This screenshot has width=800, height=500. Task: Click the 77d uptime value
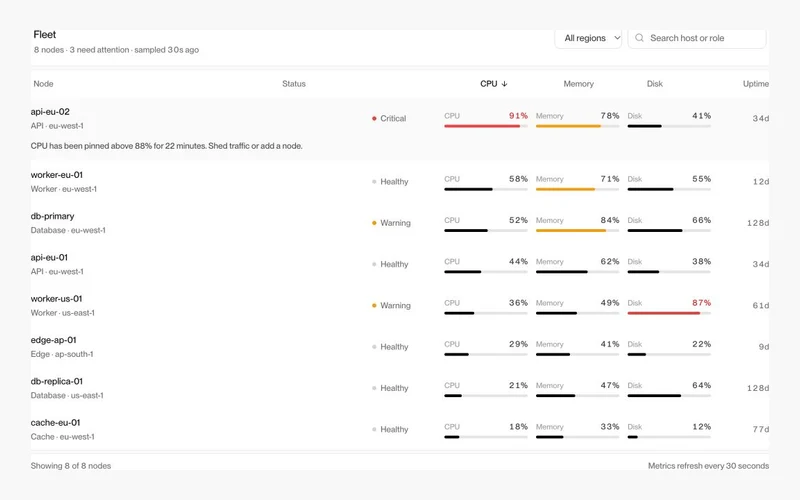coord(761,430)
